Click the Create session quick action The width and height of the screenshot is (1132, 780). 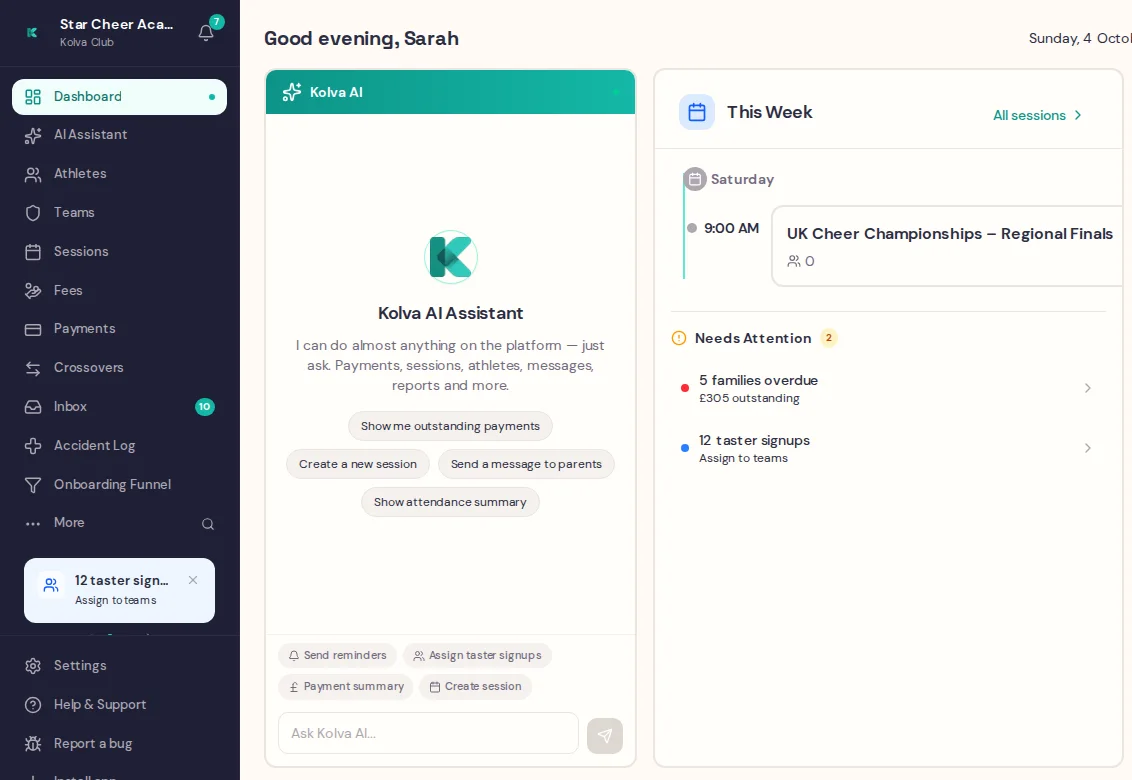[475, 687]
